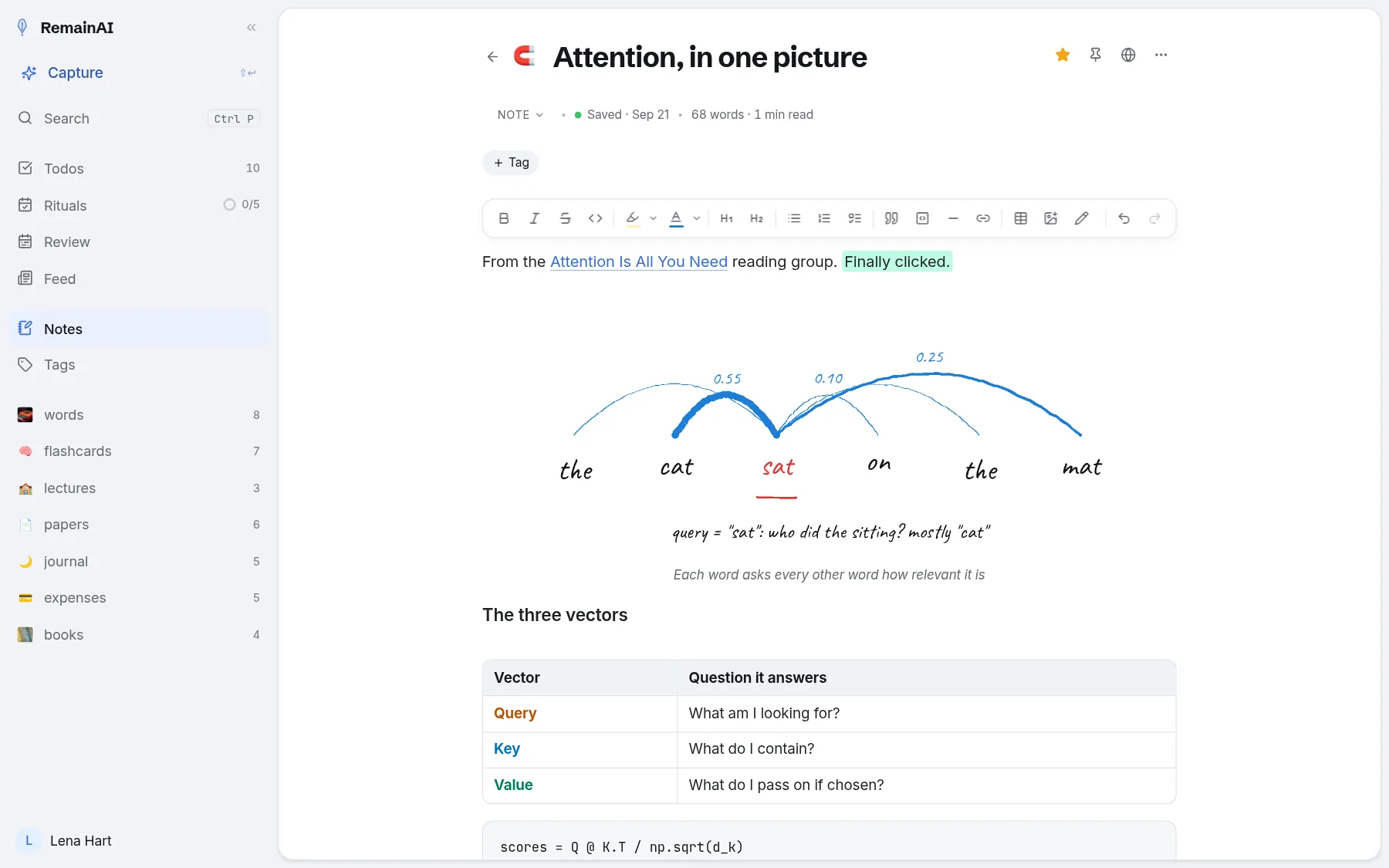1389x868 pixels.
Task: Open text color dropdown arrow
Action: [x=696, y=218]
